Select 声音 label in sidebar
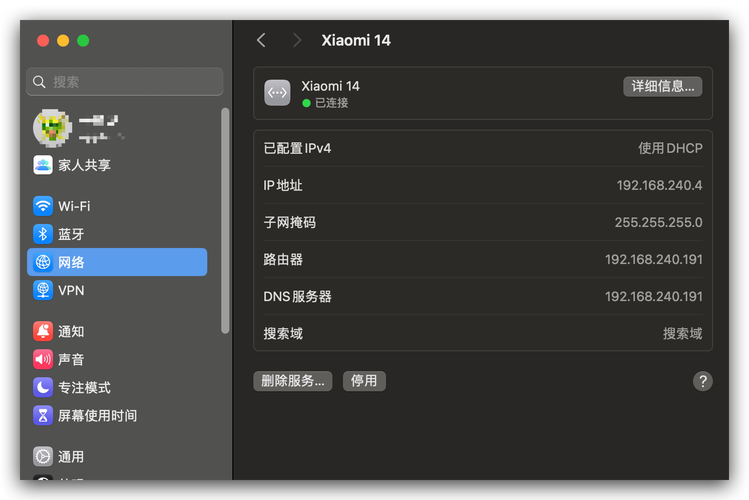 tap(71, 359)
